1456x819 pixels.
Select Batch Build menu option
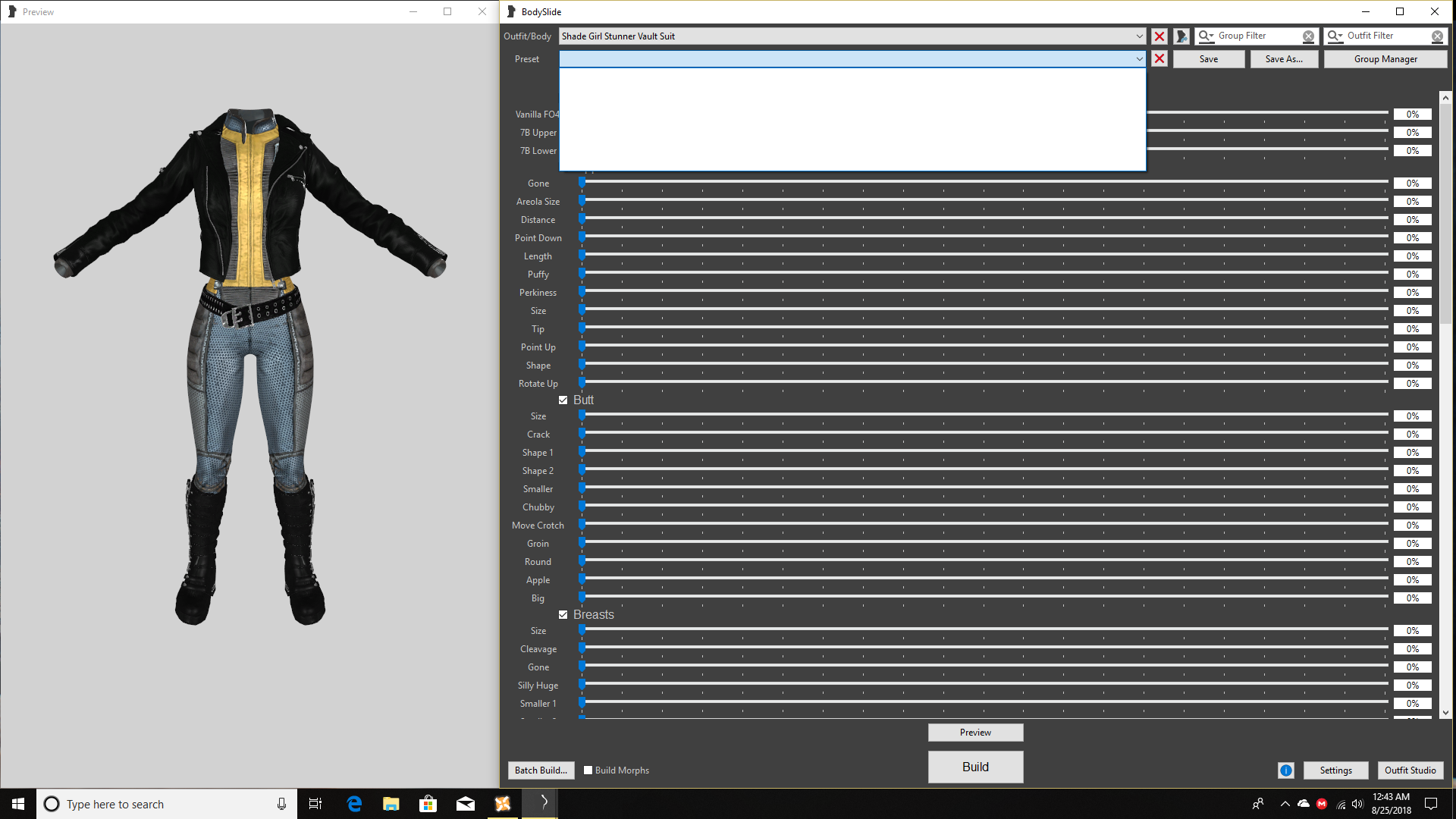(x=541, y=770)
